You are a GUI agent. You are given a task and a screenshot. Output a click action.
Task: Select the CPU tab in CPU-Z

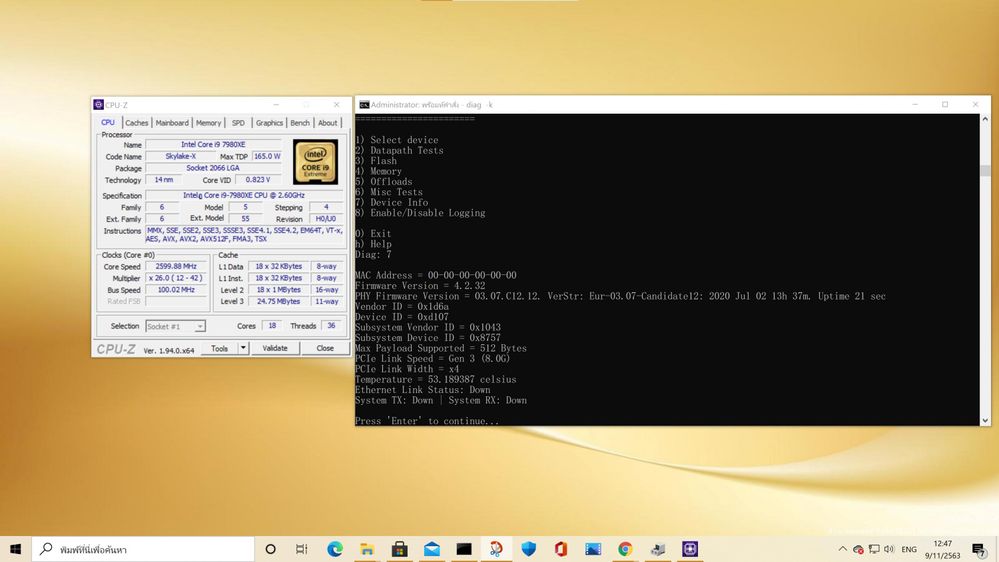click(x=108, y=122)
